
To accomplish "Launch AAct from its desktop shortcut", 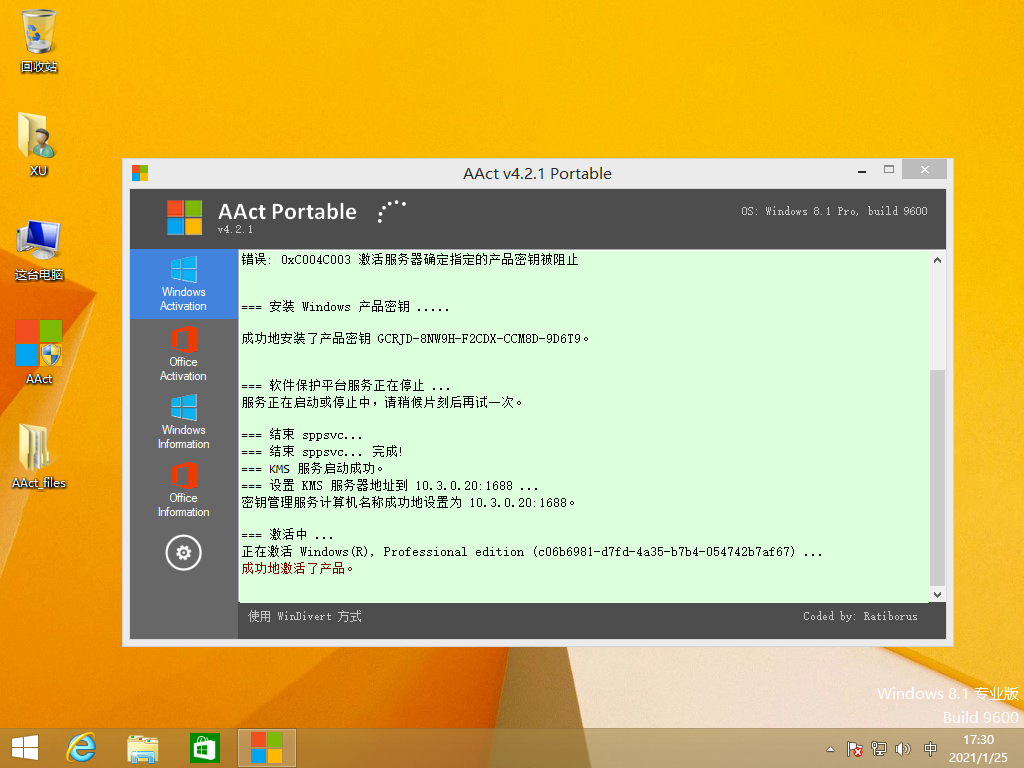I will click(x=38, y=345).
